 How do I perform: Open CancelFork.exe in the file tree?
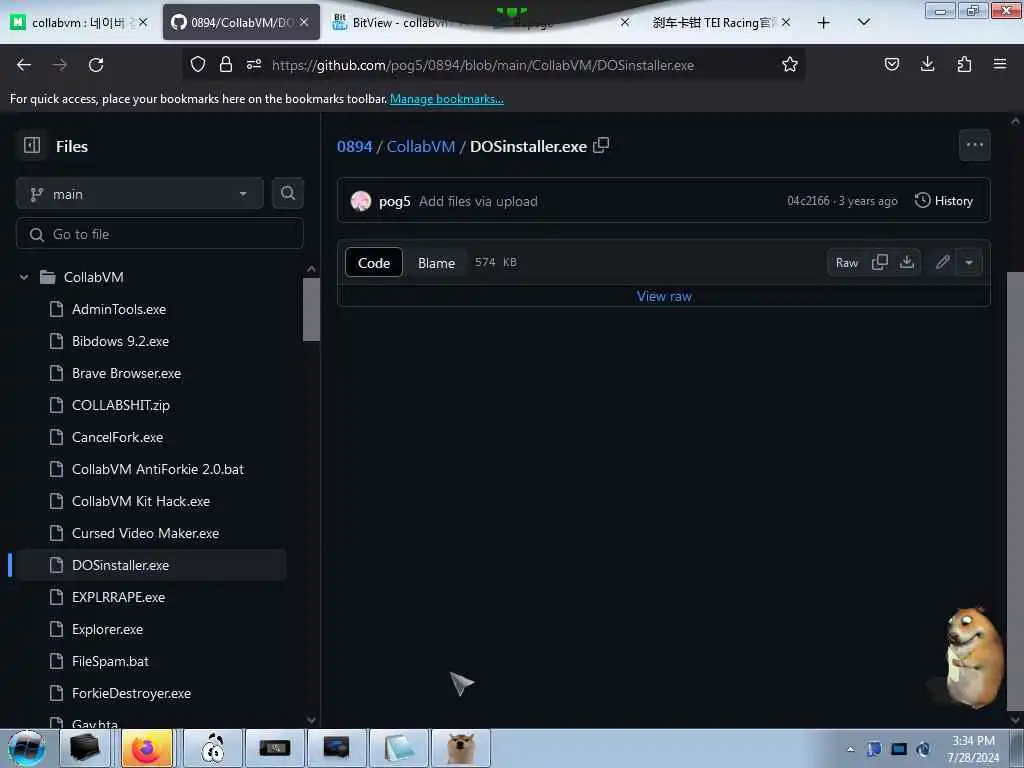pyautogui.click(x=118, y=438)
